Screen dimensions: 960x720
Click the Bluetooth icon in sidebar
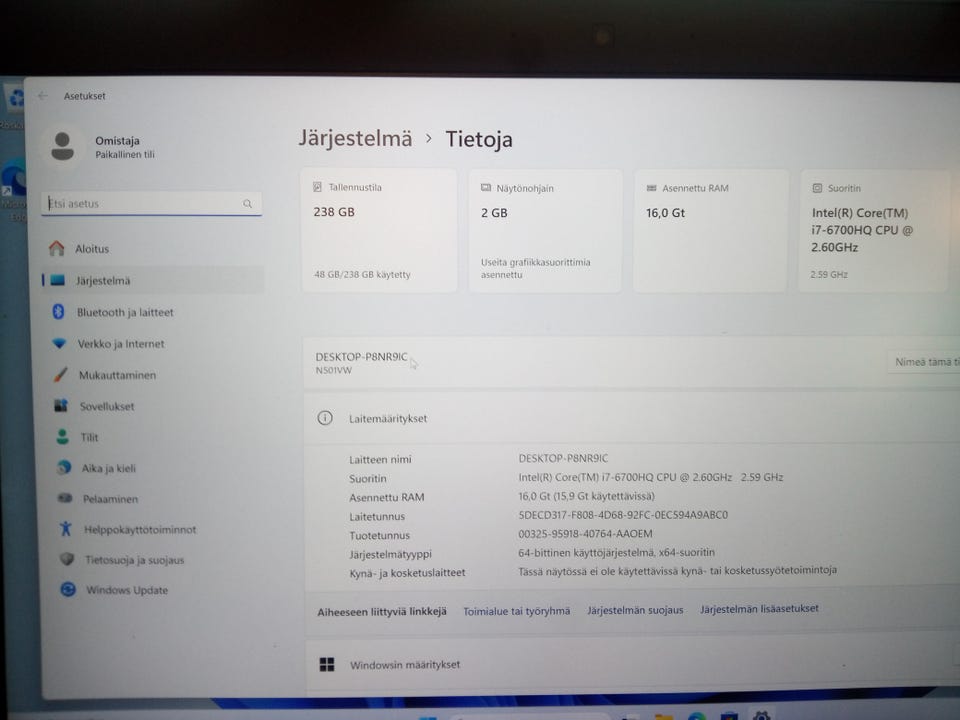pyautogui.click(x=59, y=312)
